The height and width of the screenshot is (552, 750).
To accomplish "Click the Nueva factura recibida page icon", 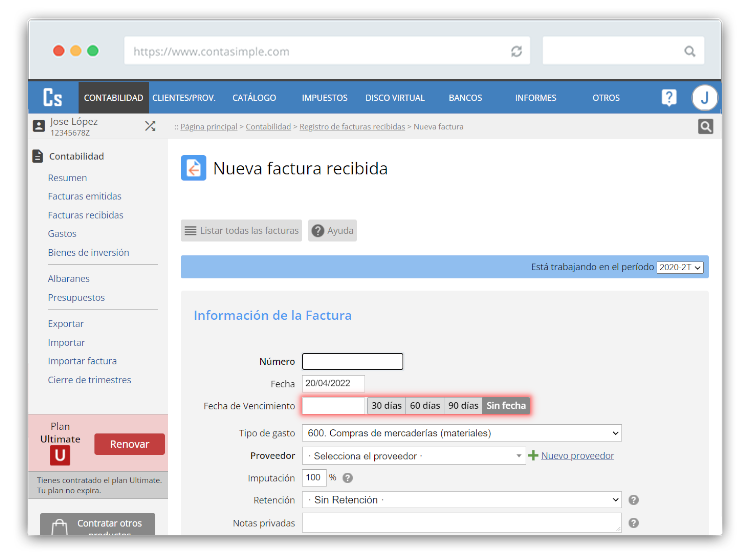I will click(x=193, y=168).
